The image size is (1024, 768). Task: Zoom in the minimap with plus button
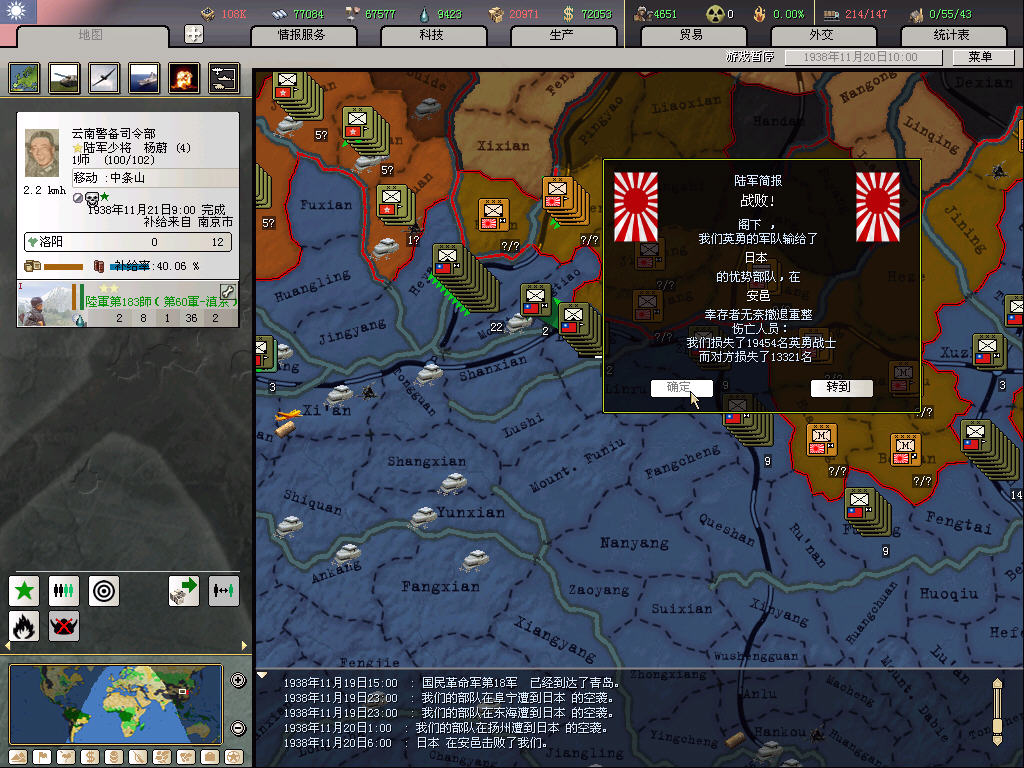[238, 681]
